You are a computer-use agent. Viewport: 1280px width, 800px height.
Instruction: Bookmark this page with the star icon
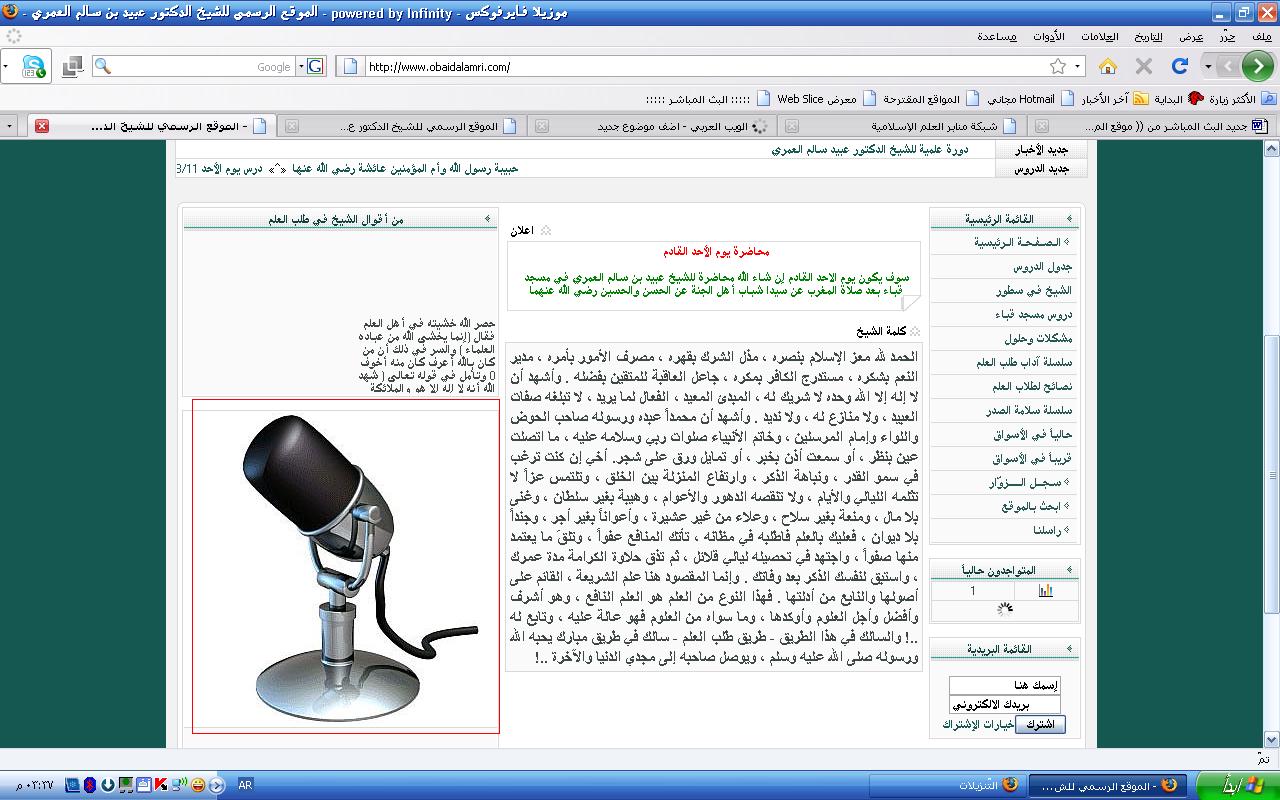1057,67
